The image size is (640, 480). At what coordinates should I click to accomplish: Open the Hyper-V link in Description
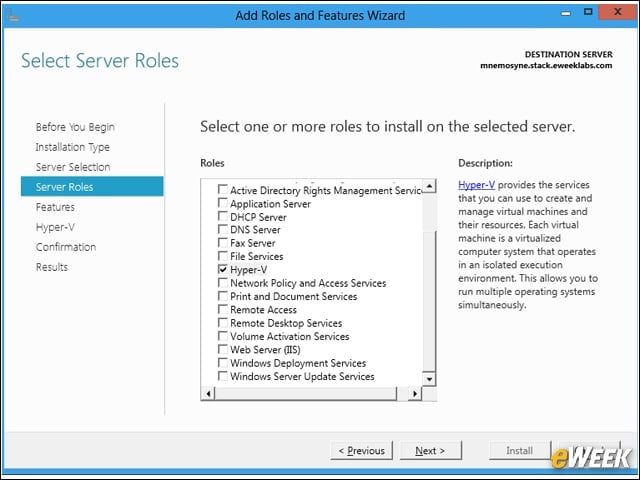(x=476, y=185)
